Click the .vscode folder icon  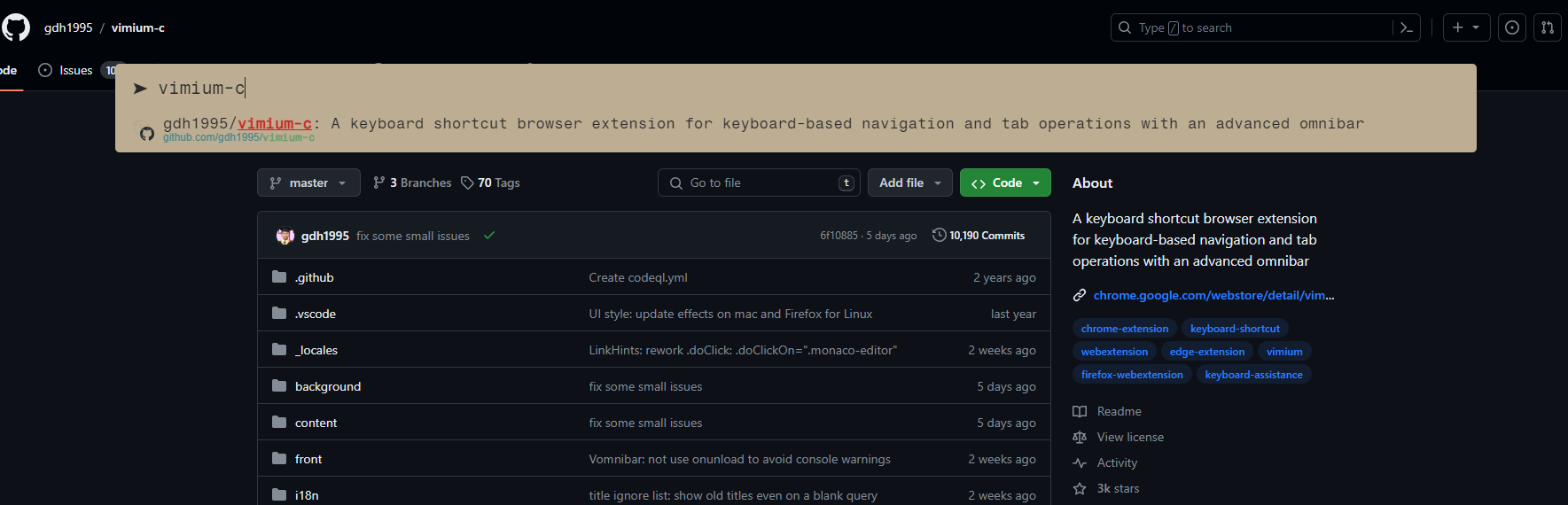pyautogui.click(x=279, y=313)
